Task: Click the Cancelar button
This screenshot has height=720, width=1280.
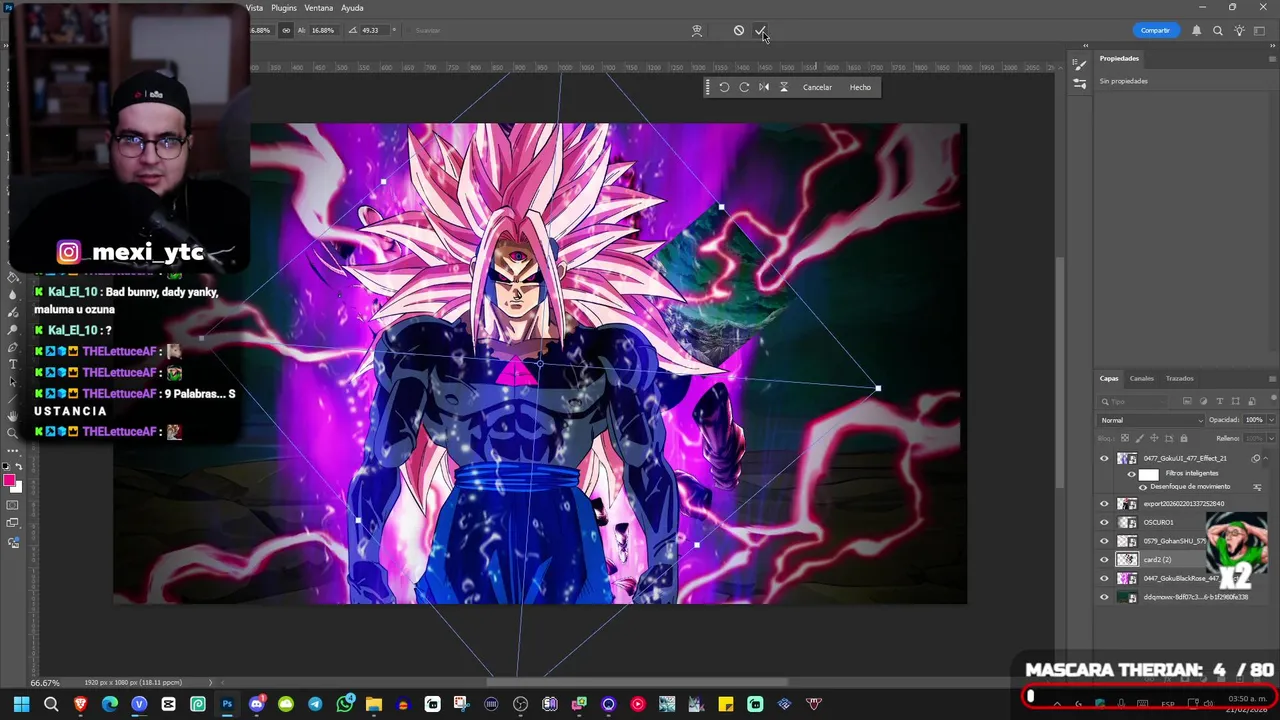Action: pos(817,87)
